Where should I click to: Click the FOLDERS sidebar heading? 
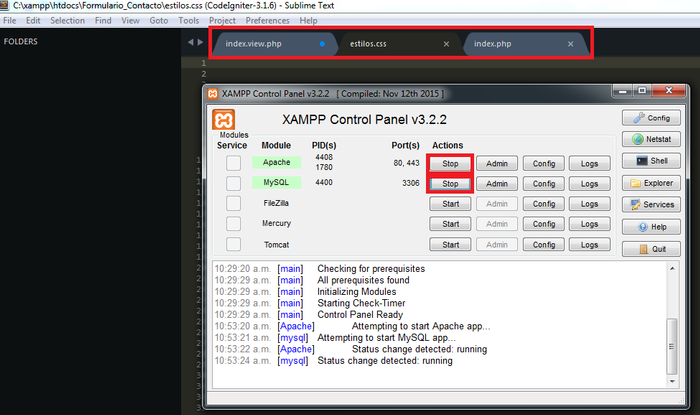21,42
